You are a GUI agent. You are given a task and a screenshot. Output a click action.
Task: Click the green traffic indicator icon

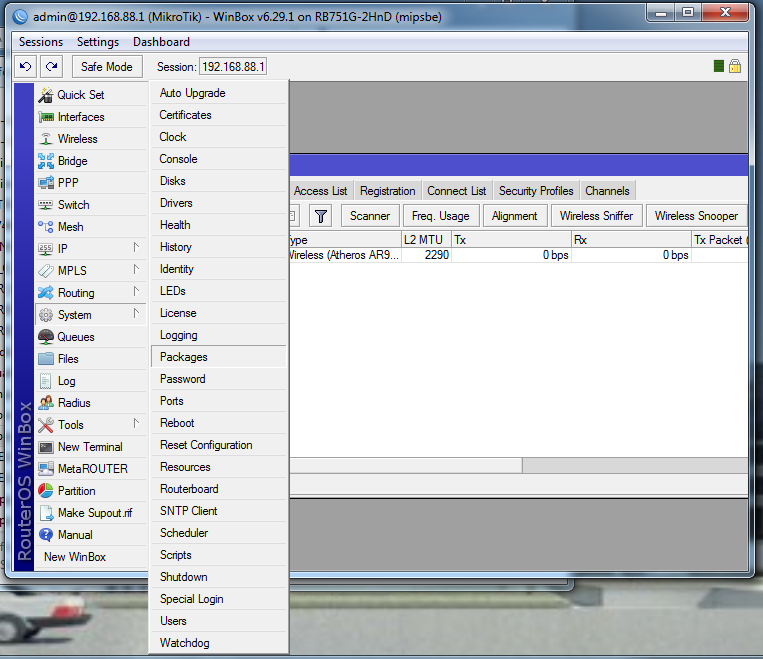coord(719,66)
